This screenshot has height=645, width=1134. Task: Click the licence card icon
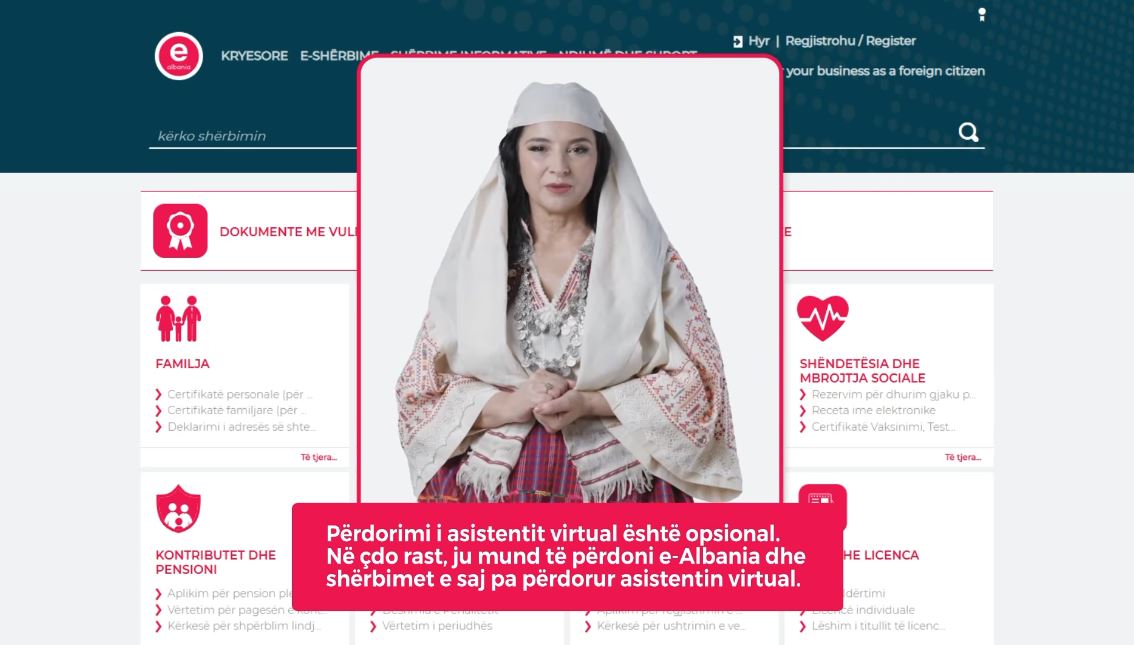coord(822,499)
